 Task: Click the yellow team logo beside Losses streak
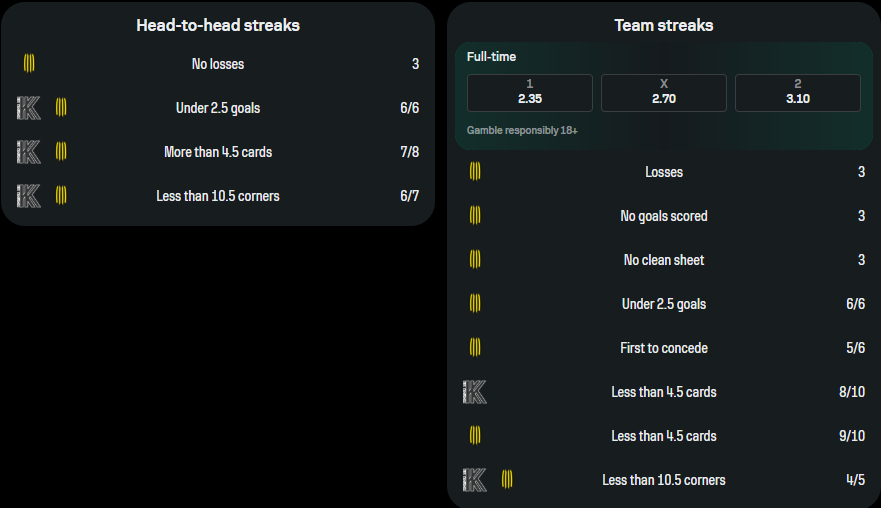[475, 172]
